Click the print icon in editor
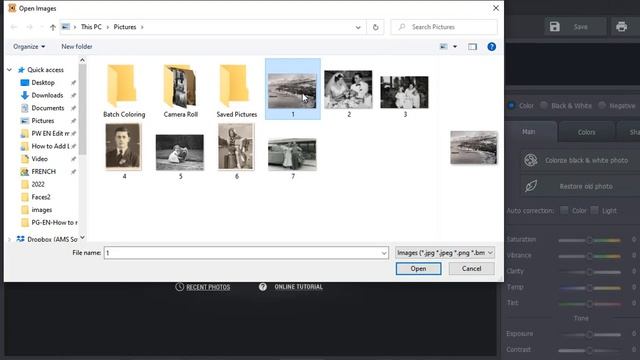 pyautogui.click(x=621, y=27)
